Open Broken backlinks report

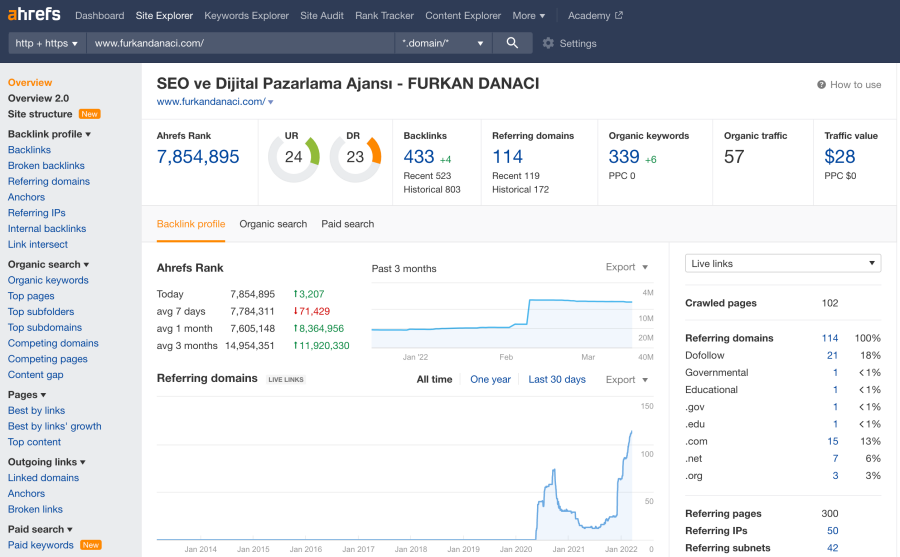tap(46, 165)
